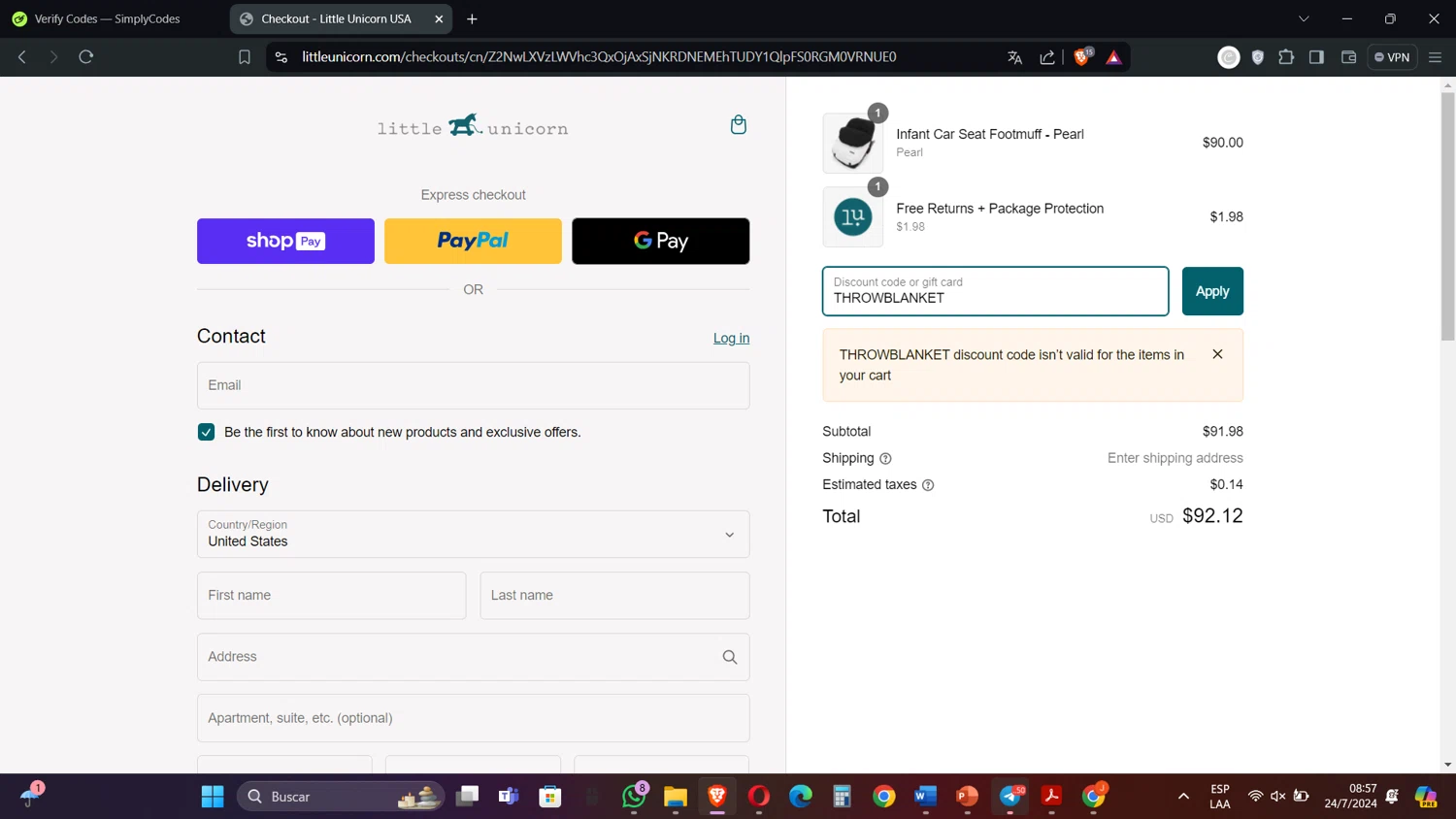Viewport: 1456px width, 819px height.
Task: Apply the THROWBLANKET discount code
Action: [1212, 291]
